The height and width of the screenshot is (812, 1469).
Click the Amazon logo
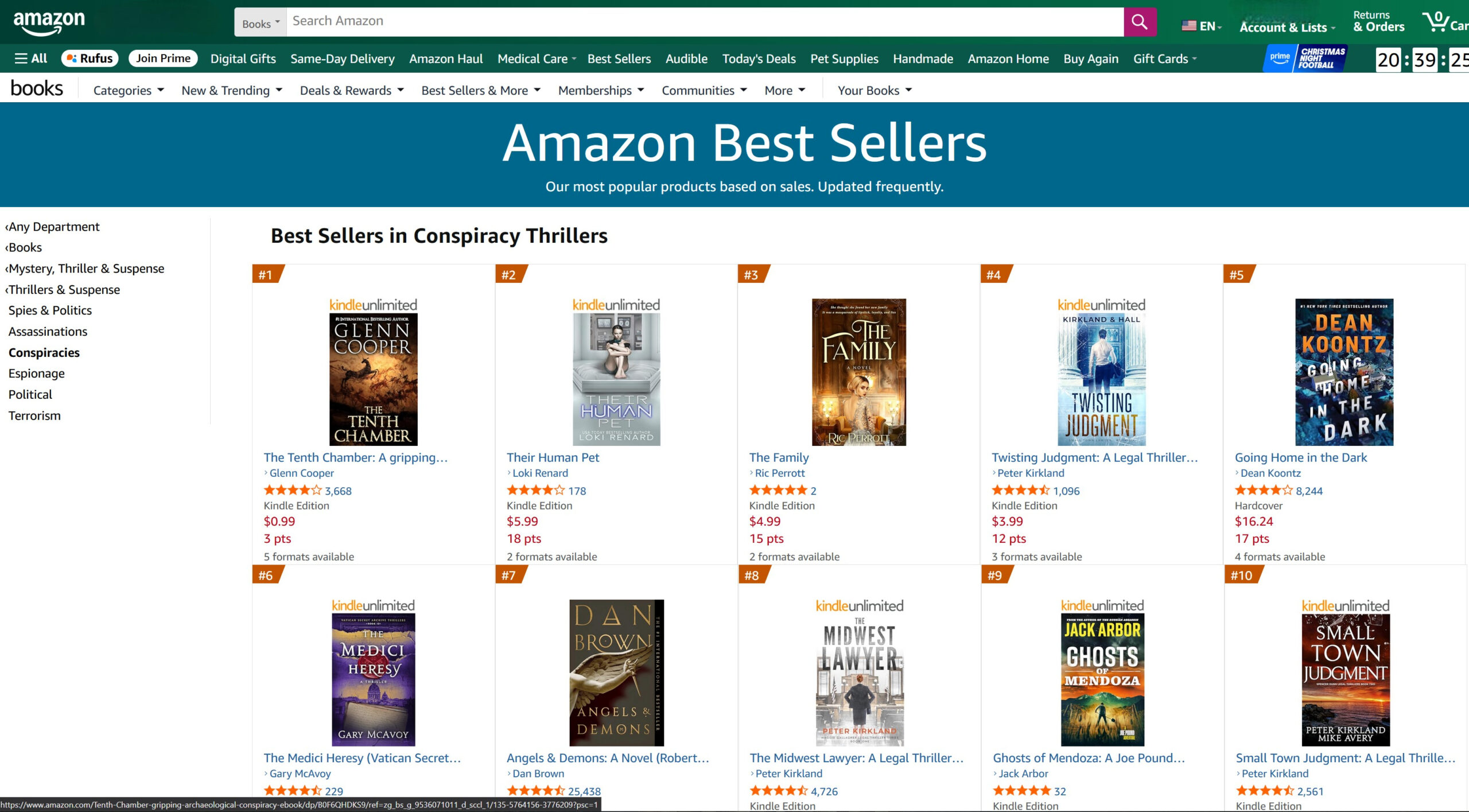pyautogui.click(x=49, y=22)
